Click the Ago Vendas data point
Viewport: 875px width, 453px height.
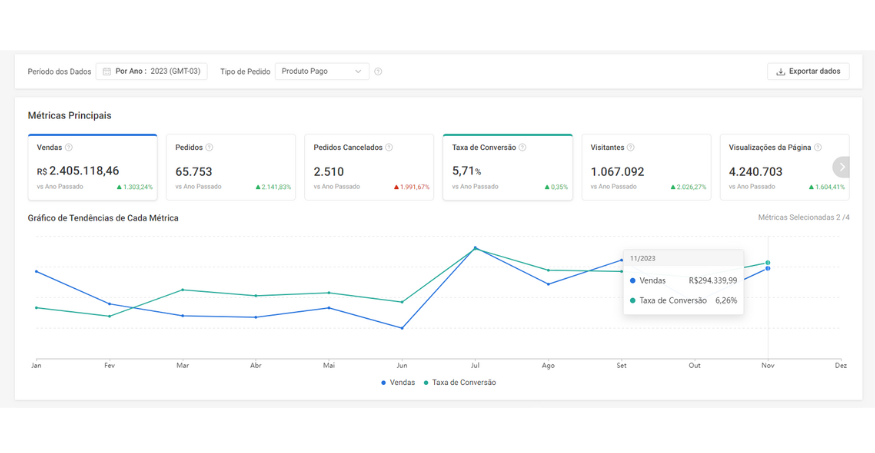coord(549,284)
